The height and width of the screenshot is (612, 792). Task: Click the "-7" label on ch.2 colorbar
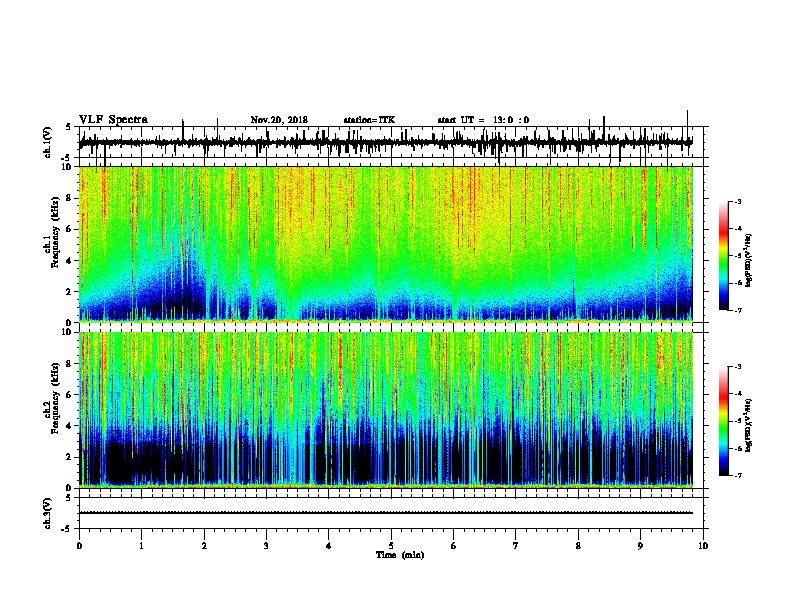pos(738,475)
